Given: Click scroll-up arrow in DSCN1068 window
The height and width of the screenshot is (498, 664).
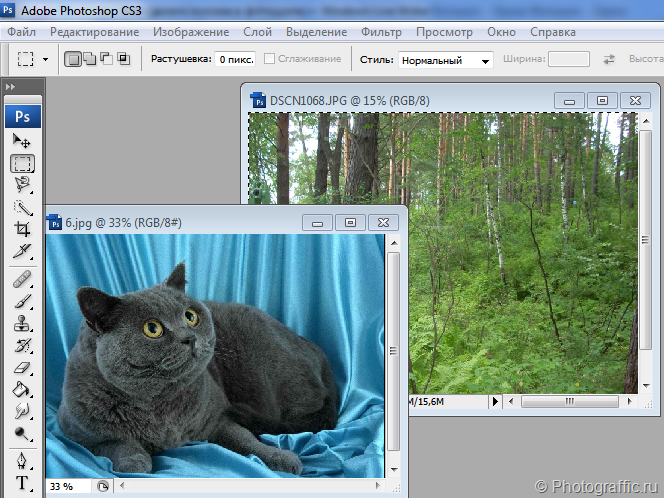Looking at the screenshot, I should 646,122.
